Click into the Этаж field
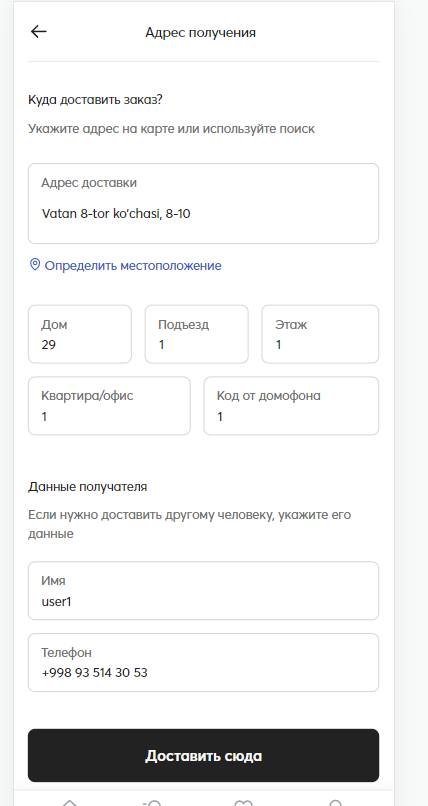This screenshot has width=428, height=806. pos(320,334)
